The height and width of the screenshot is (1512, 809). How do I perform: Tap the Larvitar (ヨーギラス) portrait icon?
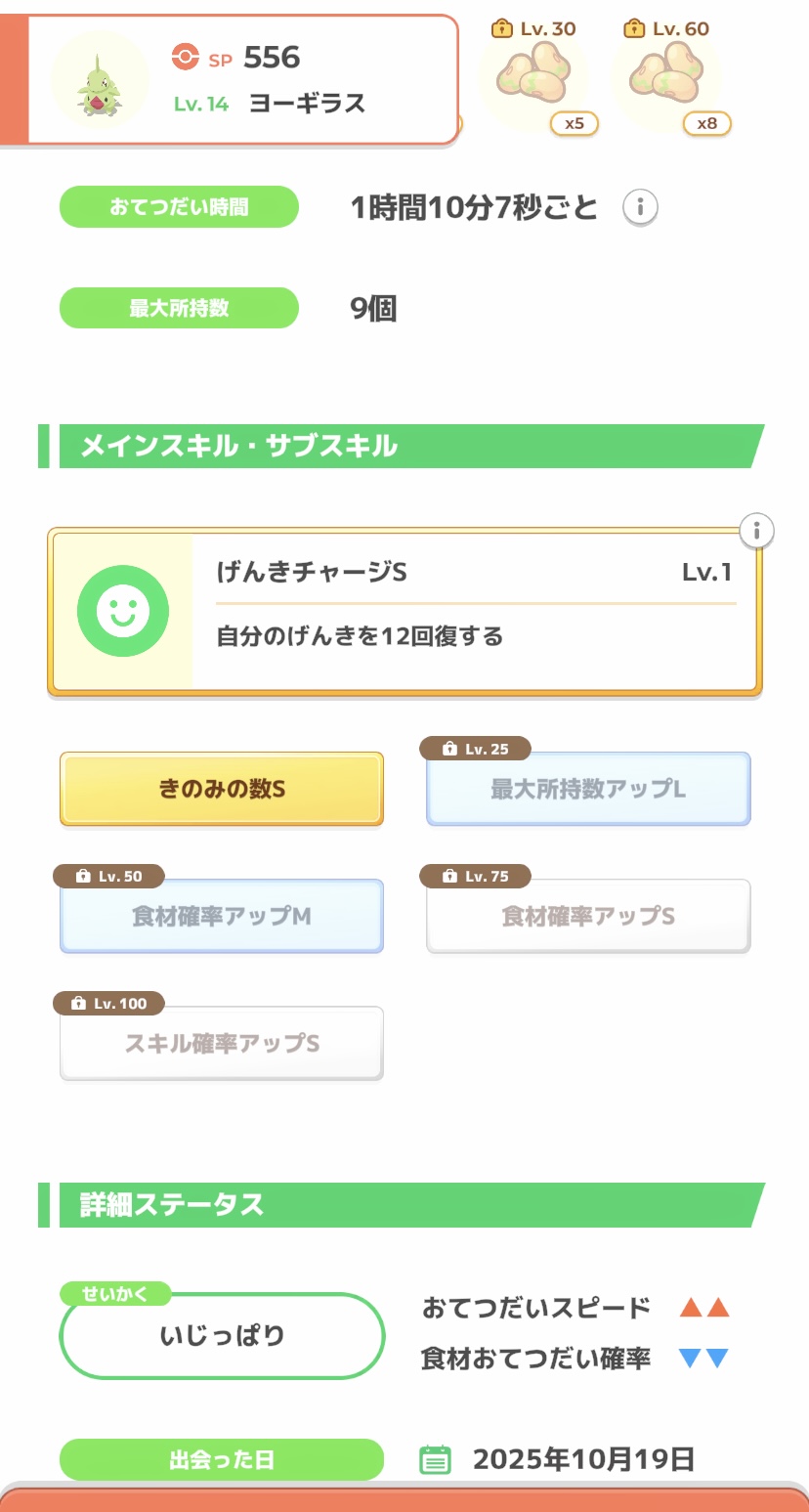pyautogui.click(x=99, y=80)
